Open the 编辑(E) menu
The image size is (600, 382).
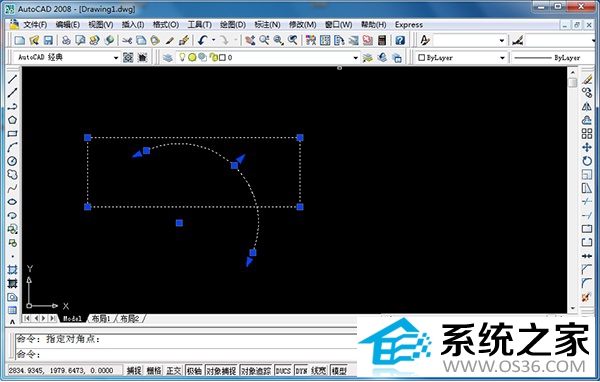pos(67,24)
